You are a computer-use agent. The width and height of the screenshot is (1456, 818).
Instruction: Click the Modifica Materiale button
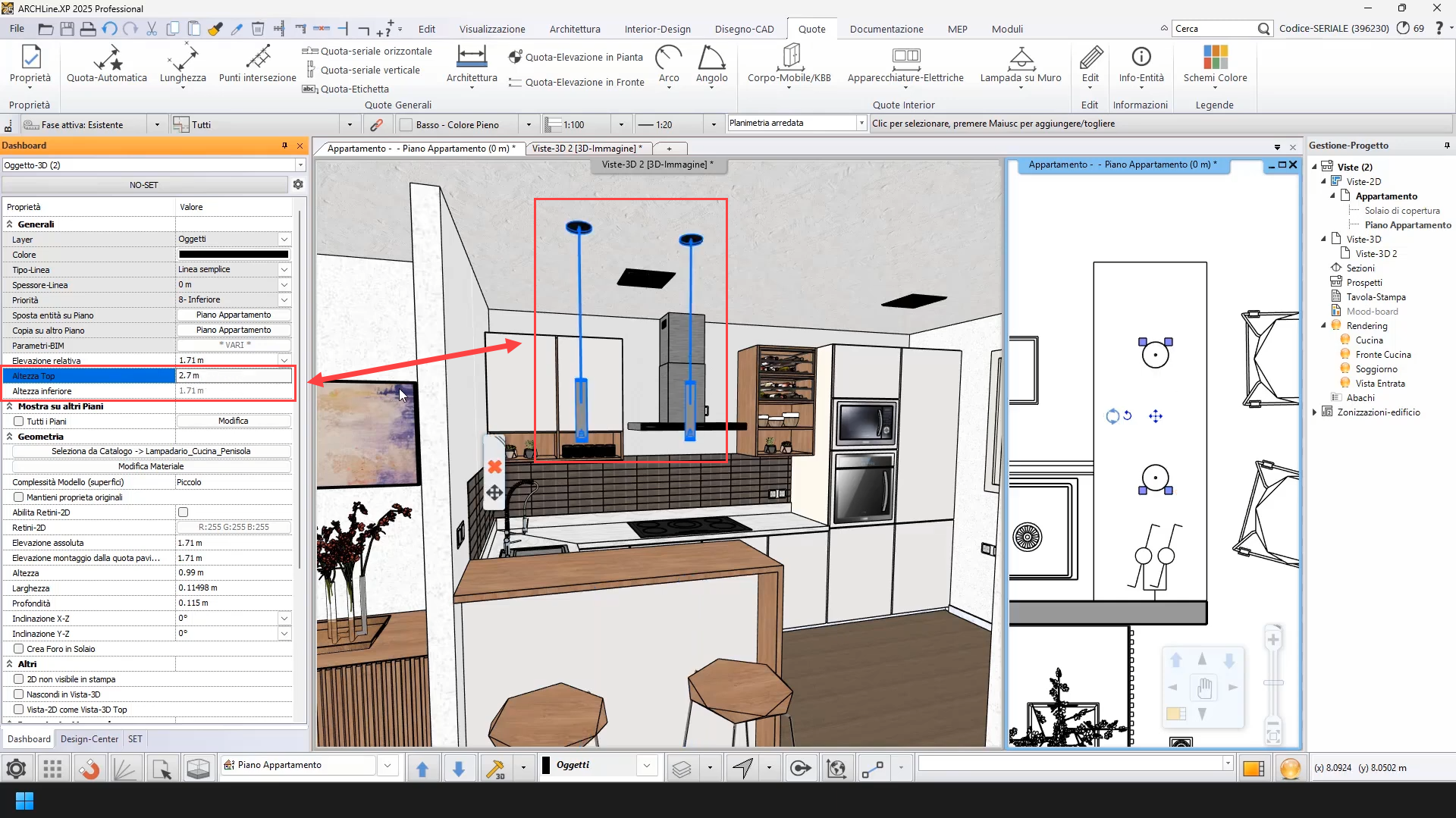point(151,466)
